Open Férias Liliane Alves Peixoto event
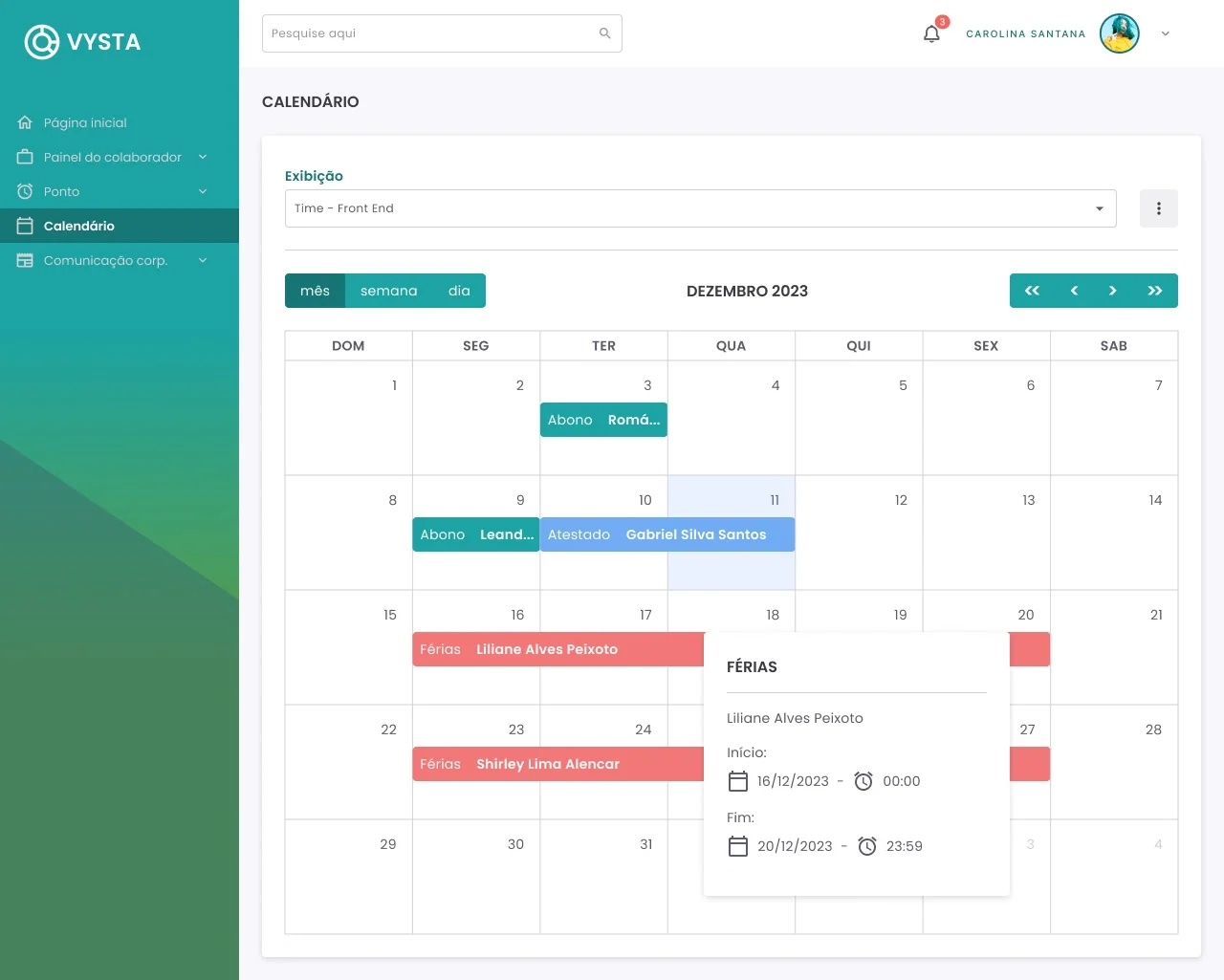1224x980 pixels. [558, 649]
